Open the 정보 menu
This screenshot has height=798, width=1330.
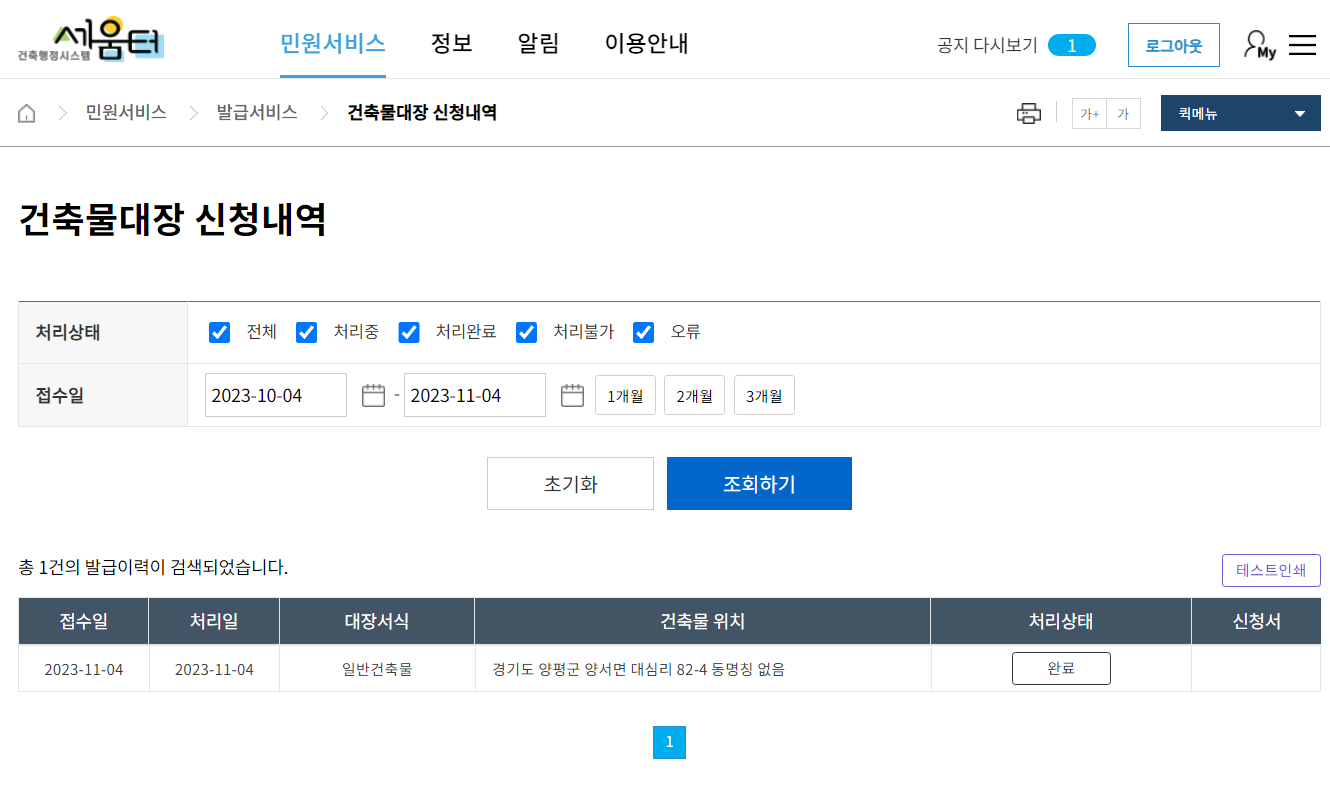tap(451, 44)
